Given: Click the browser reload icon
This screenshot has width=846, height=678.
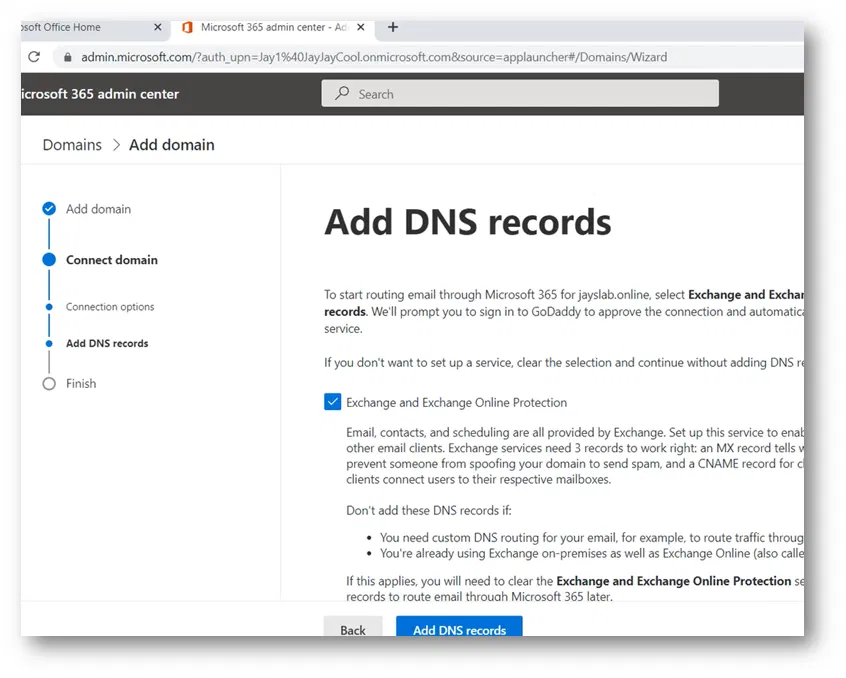Looking at the screenshot, I should click(x=34, y=57).
